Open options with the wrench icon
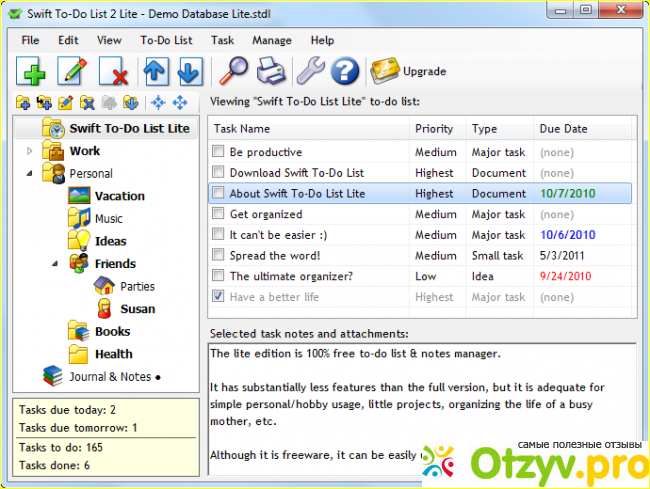The width and height of the screenshot is (650, 489). [308, 71]
